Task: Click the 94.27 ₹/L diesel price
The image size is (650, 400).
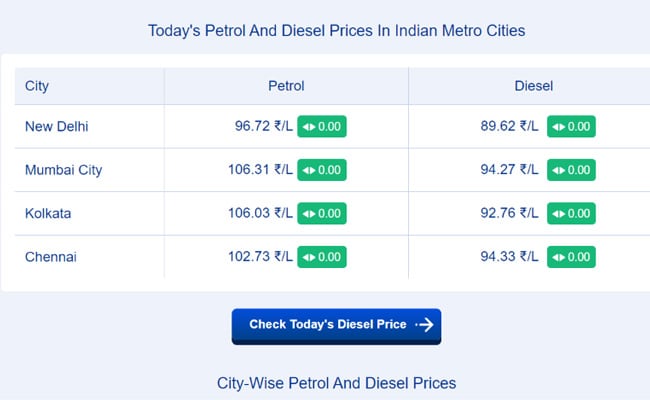Action: tap(509, 170)
